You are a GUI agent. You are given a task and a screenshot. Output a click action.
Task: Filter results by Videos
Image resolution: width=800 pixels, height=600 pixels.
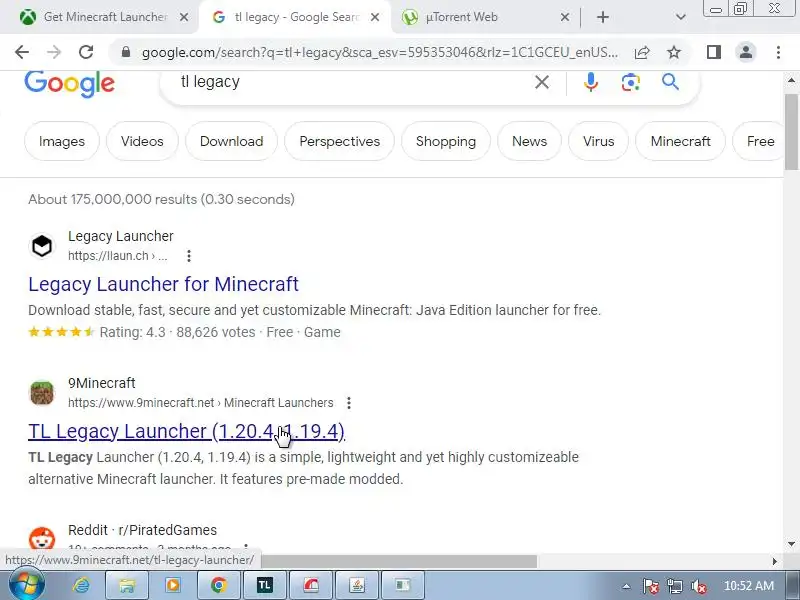point(142,141)
